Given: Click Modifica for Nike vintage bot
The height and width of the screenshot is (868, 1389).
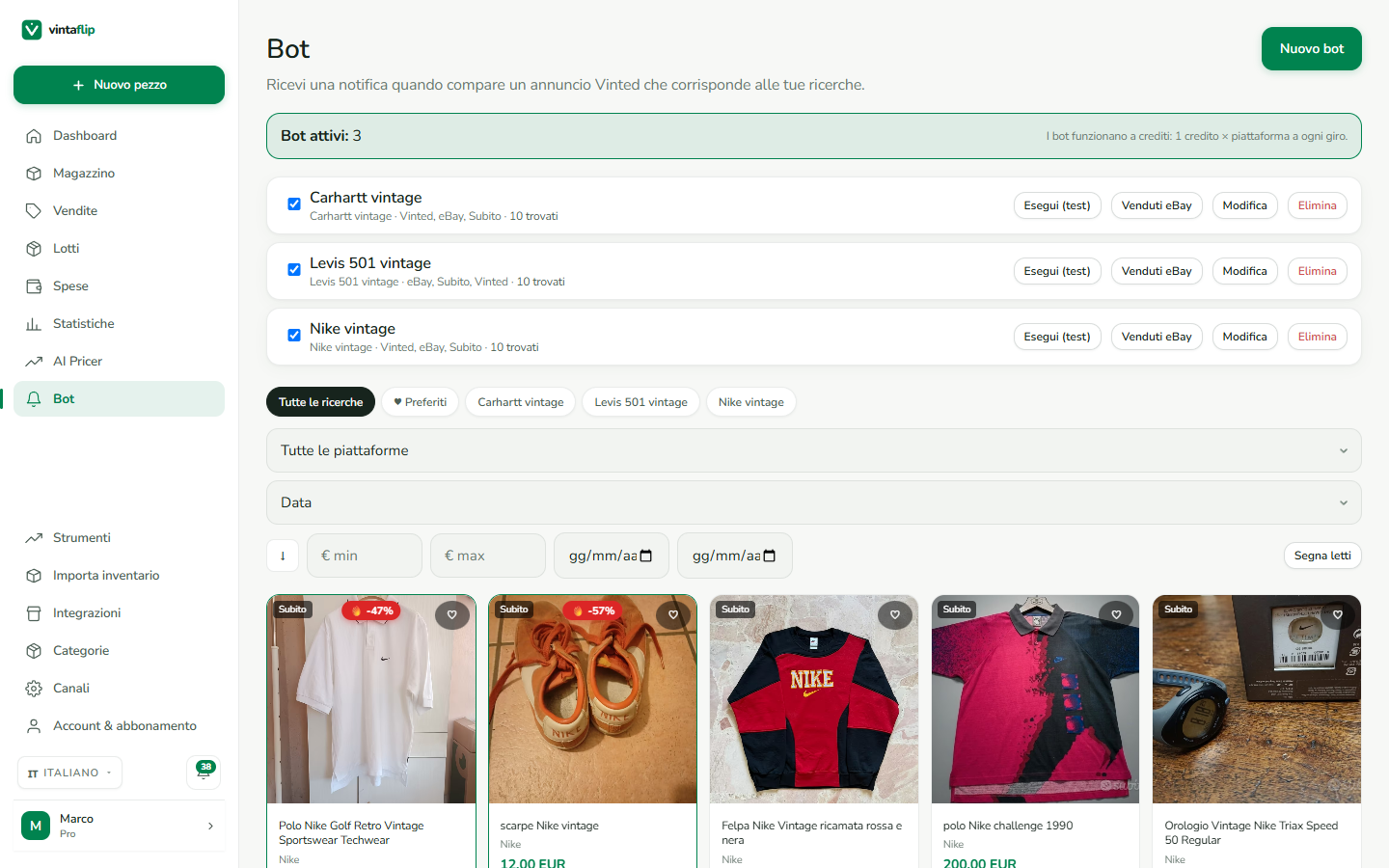Looking at the screenshot, I should [1245, 337].
